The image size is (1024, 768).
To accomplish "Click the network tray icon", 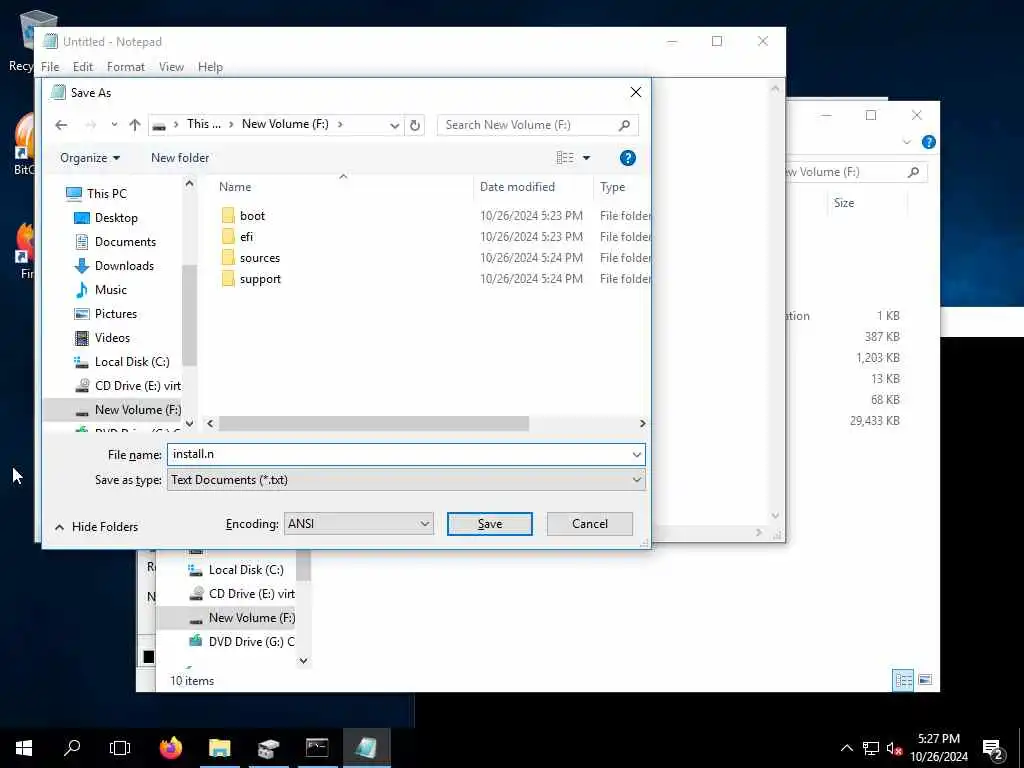I will (x=871, y=748).
